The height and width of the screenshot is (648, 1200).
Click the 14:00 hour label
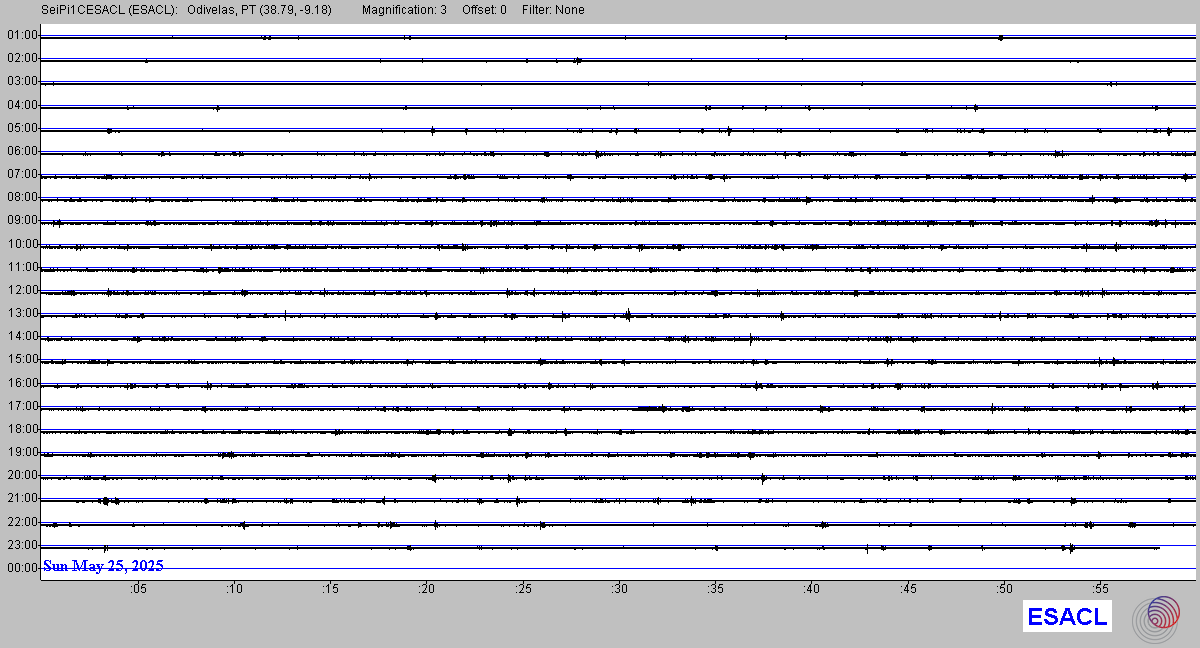[22, 336]
